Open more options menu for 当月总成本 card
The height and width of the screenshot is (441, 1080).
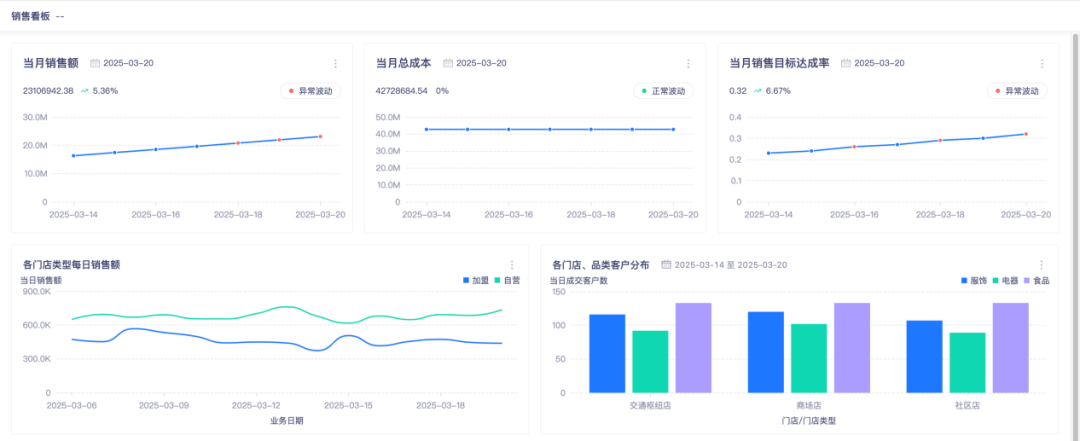coord(688,63)
